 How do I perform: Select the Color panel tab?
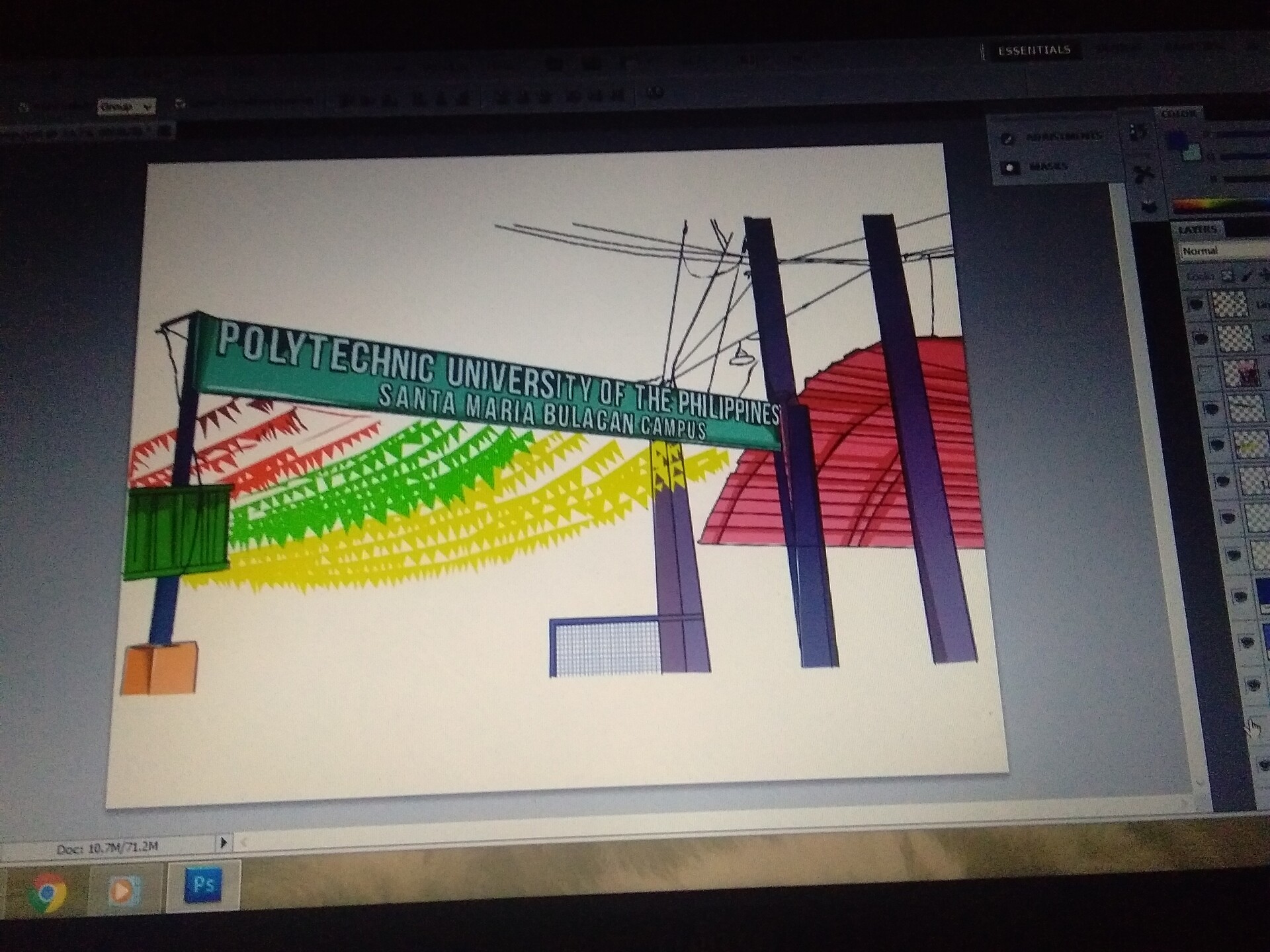(1179, 114)
